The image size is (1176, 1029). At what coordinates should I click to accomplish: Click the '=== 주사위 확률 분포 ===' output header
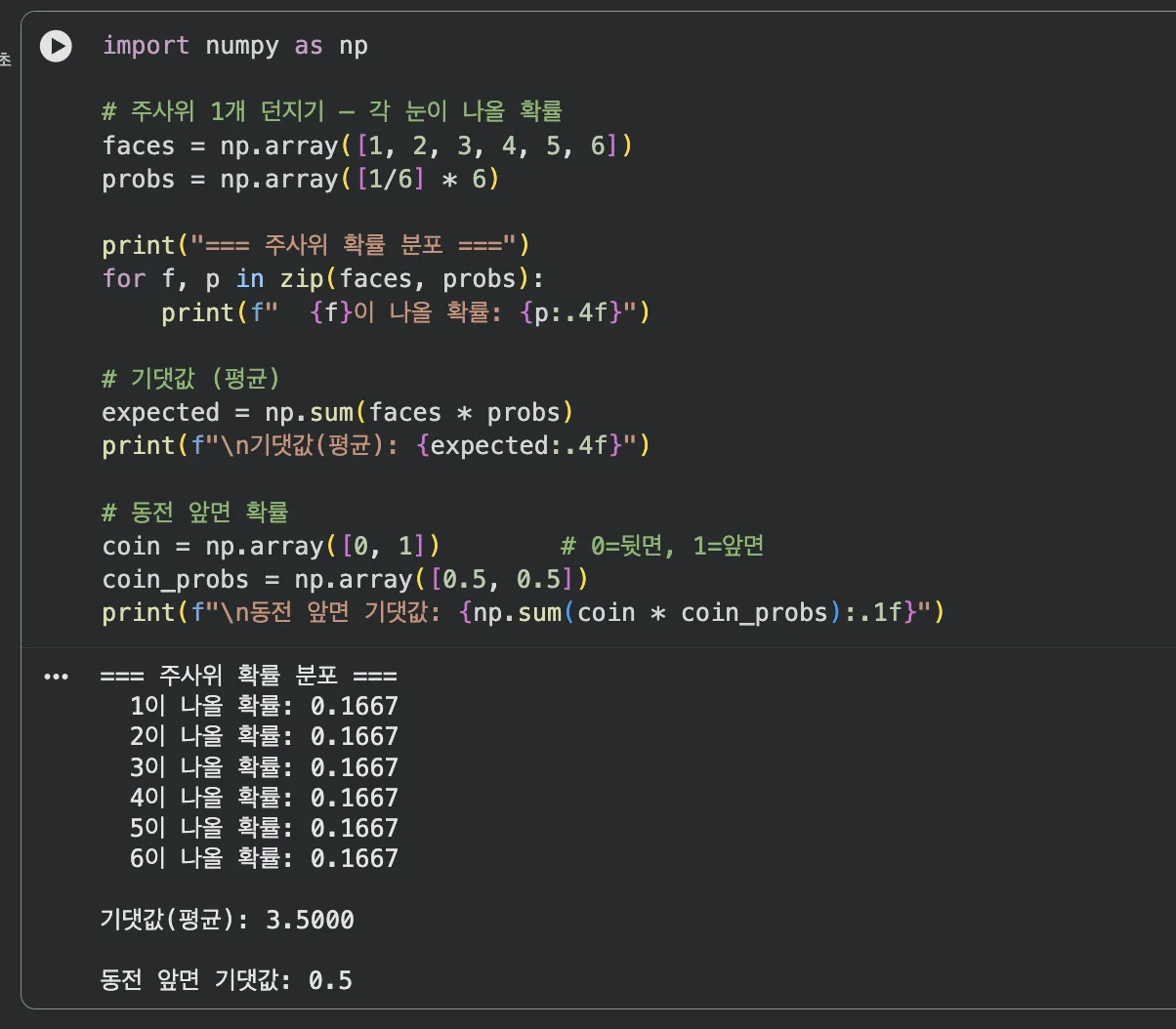248,677
